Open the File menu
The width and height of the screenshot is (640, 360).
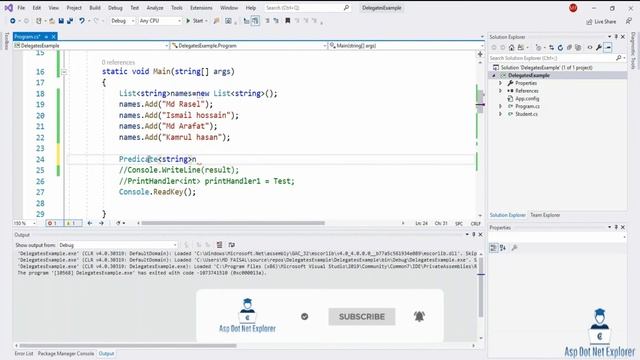click(x=21, y=8)
